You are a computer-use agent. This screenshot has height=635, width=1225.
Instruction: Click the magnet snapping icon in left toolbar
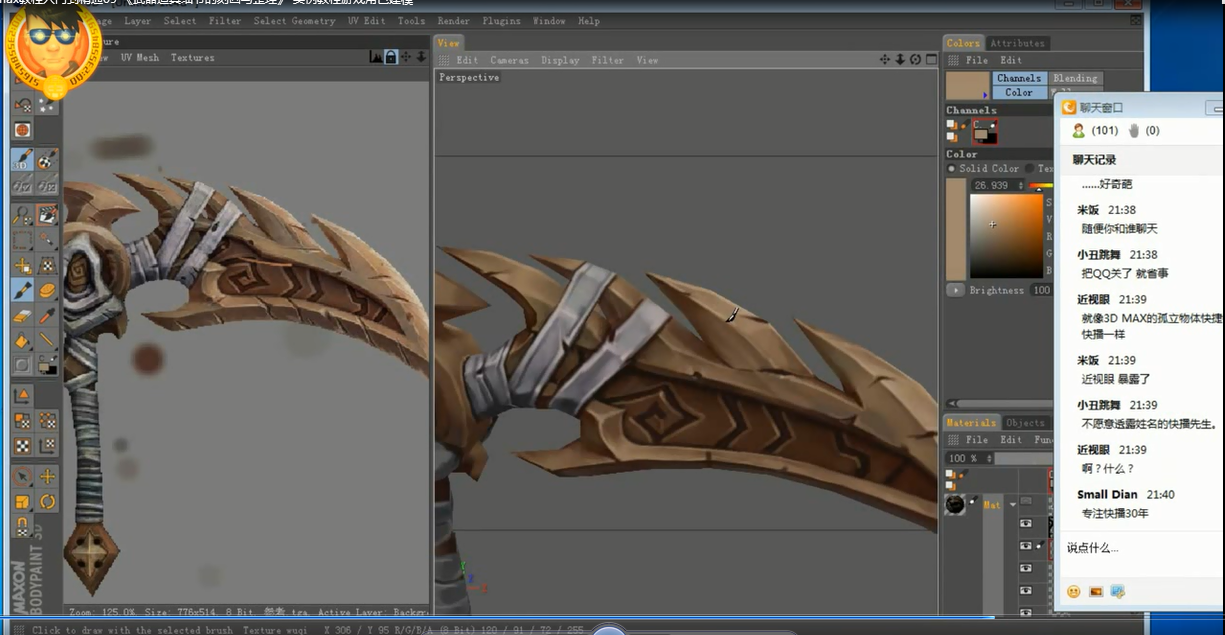(23, 527)
